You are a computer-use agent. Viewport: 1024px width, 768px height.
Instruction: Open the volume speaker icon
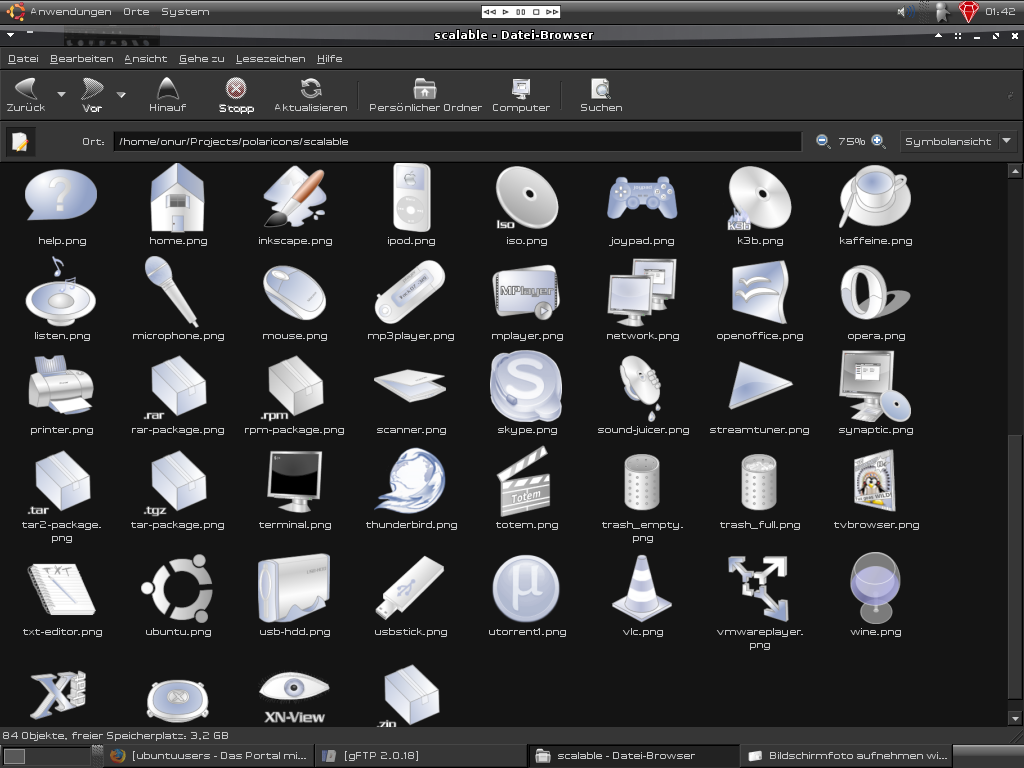pos(905,12)
